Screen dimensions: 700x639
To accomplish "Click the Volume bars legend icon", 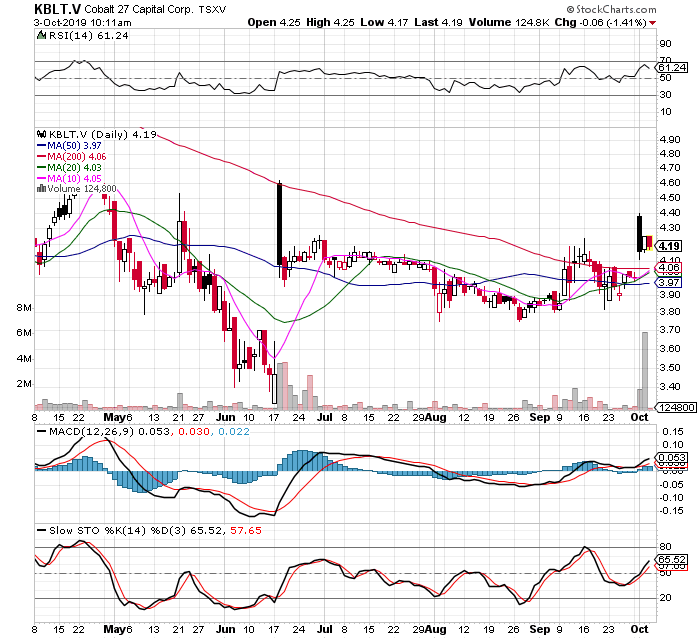I will click(40, 187).
